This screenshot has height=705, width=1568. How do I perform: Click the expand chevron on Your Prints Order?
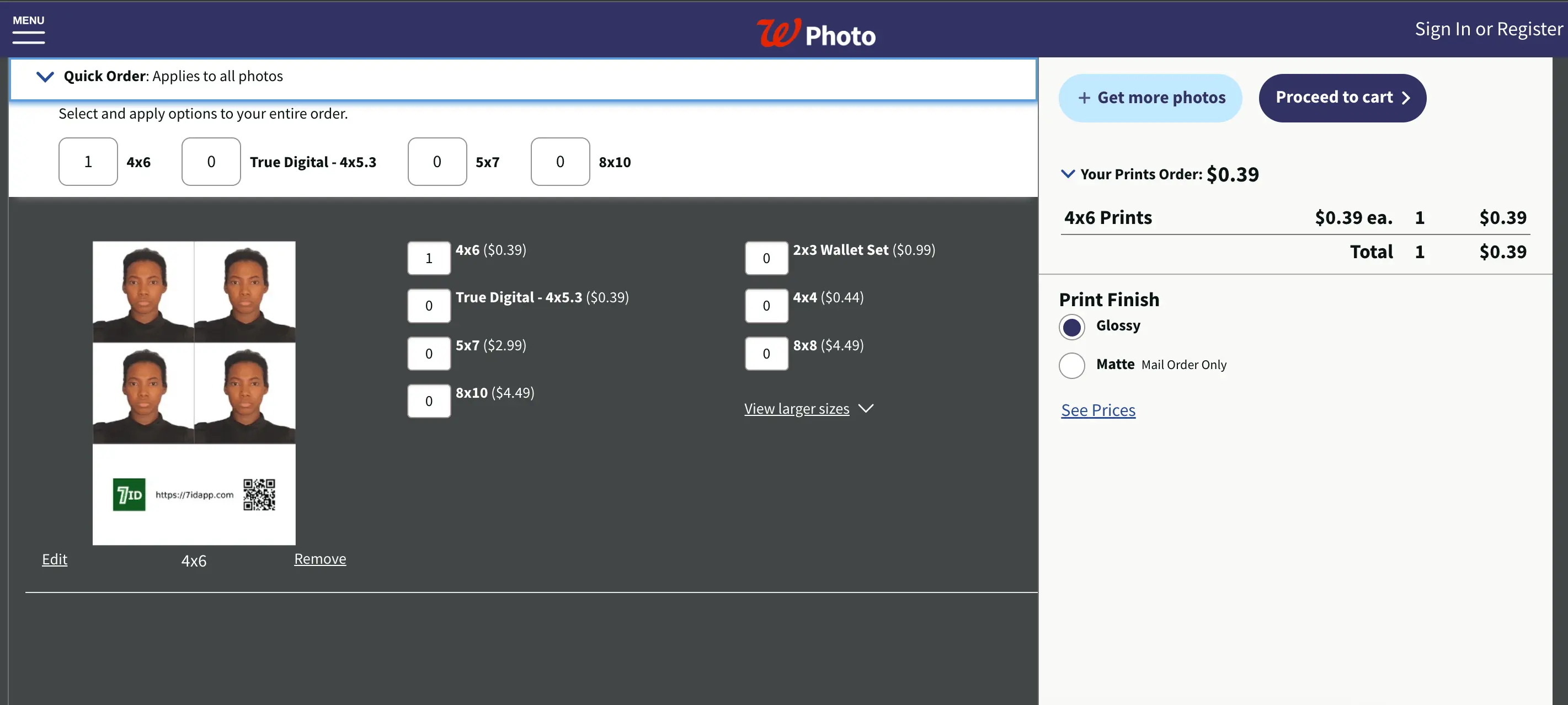tap(1068, 174)
